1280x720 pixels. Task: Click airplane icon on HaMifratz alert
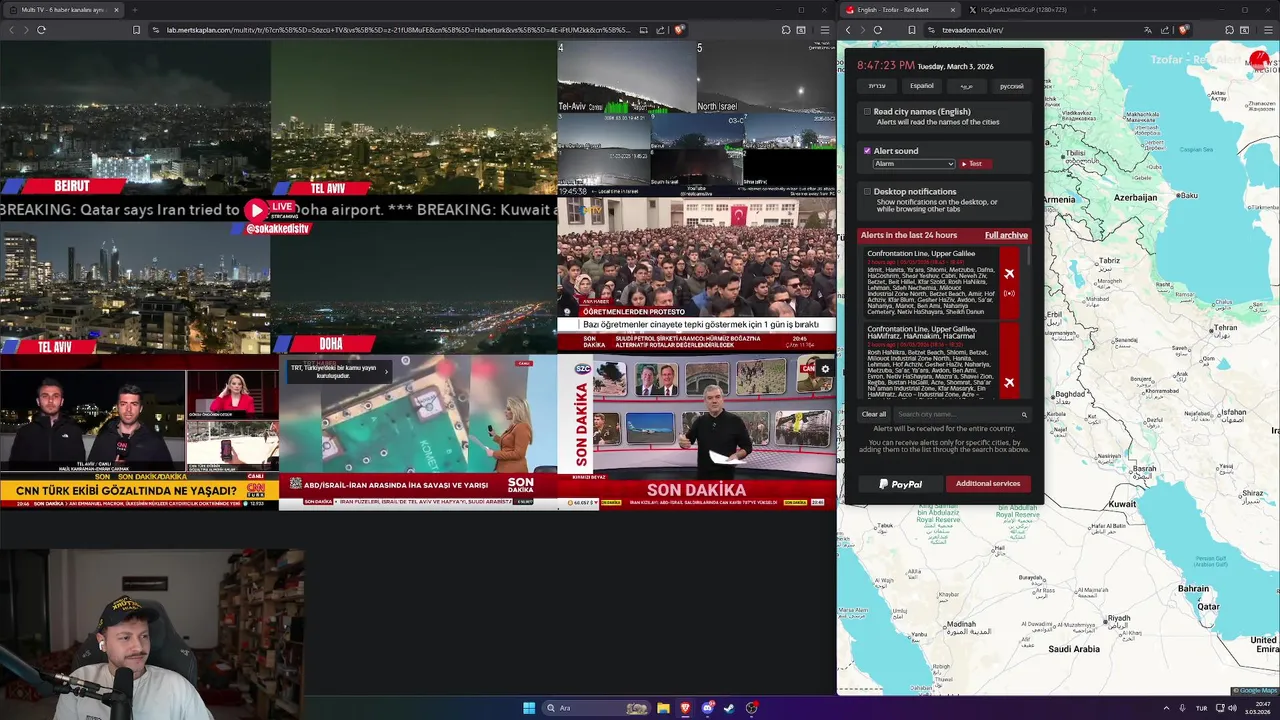(1009, 382)
